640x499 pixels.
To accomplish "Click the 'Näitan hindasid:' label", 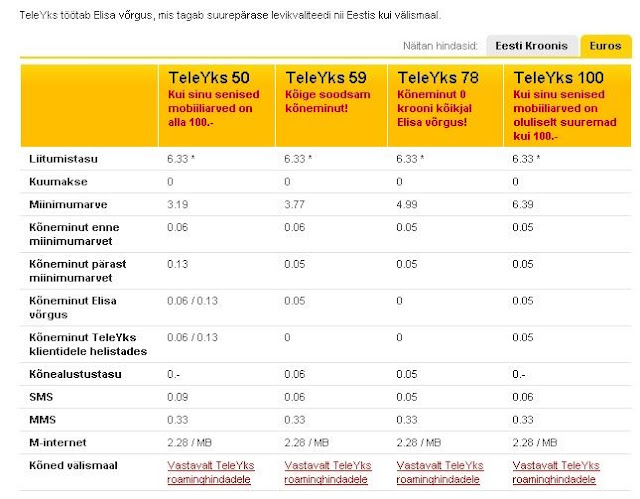I will pyautogui.click(x=440, y=46).
